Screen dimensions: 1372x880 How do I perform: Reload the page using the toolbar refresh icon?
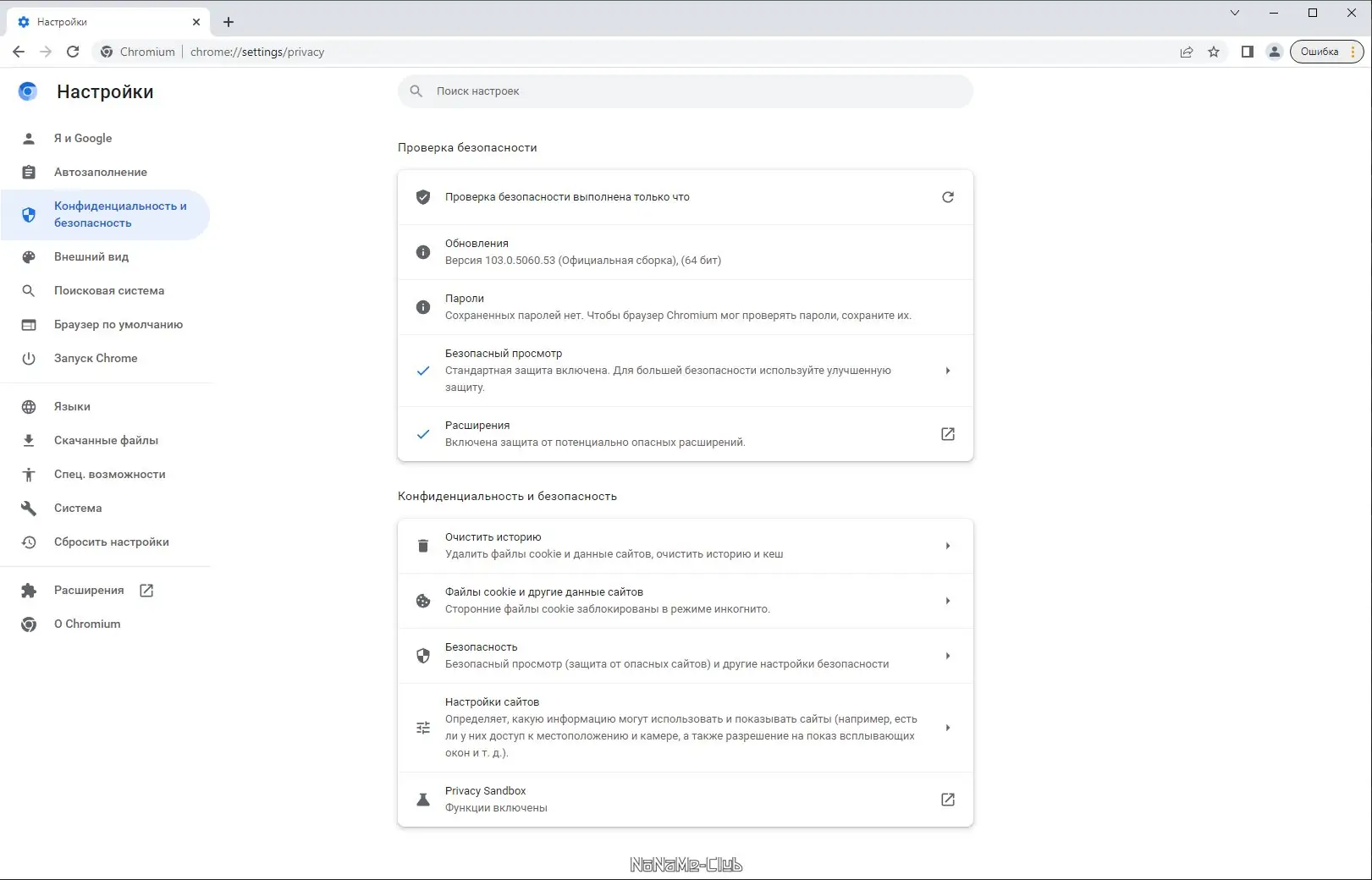(x=73, y=52)
